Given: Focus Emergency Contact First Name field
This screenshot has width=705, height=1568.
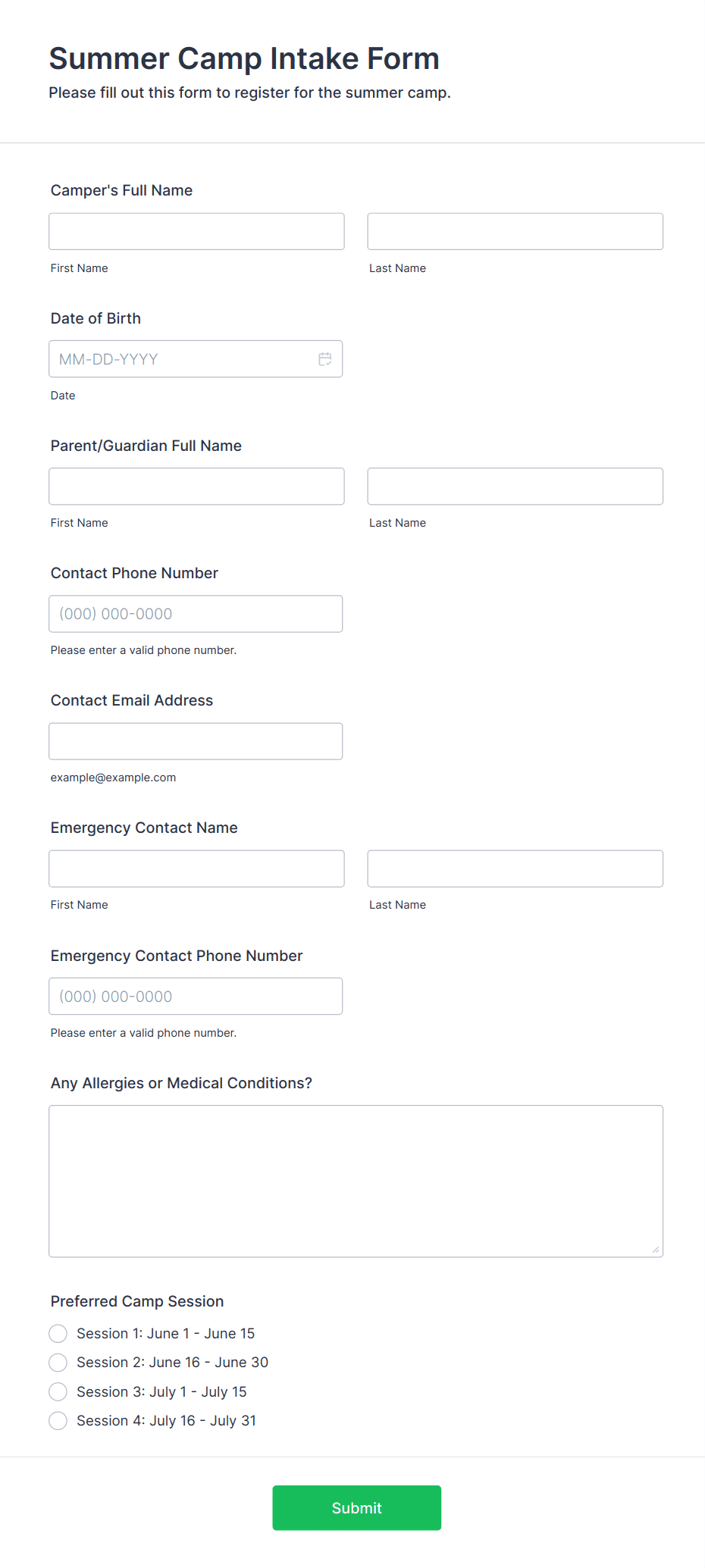Looking at the screenshot, I should click(x=196, y=869).
